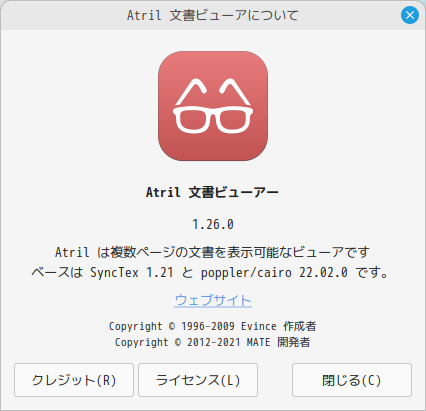Viewport: 426px width, 411px height.
Task: Click the SyncTex 1.21 text
Action: (132, 273)
